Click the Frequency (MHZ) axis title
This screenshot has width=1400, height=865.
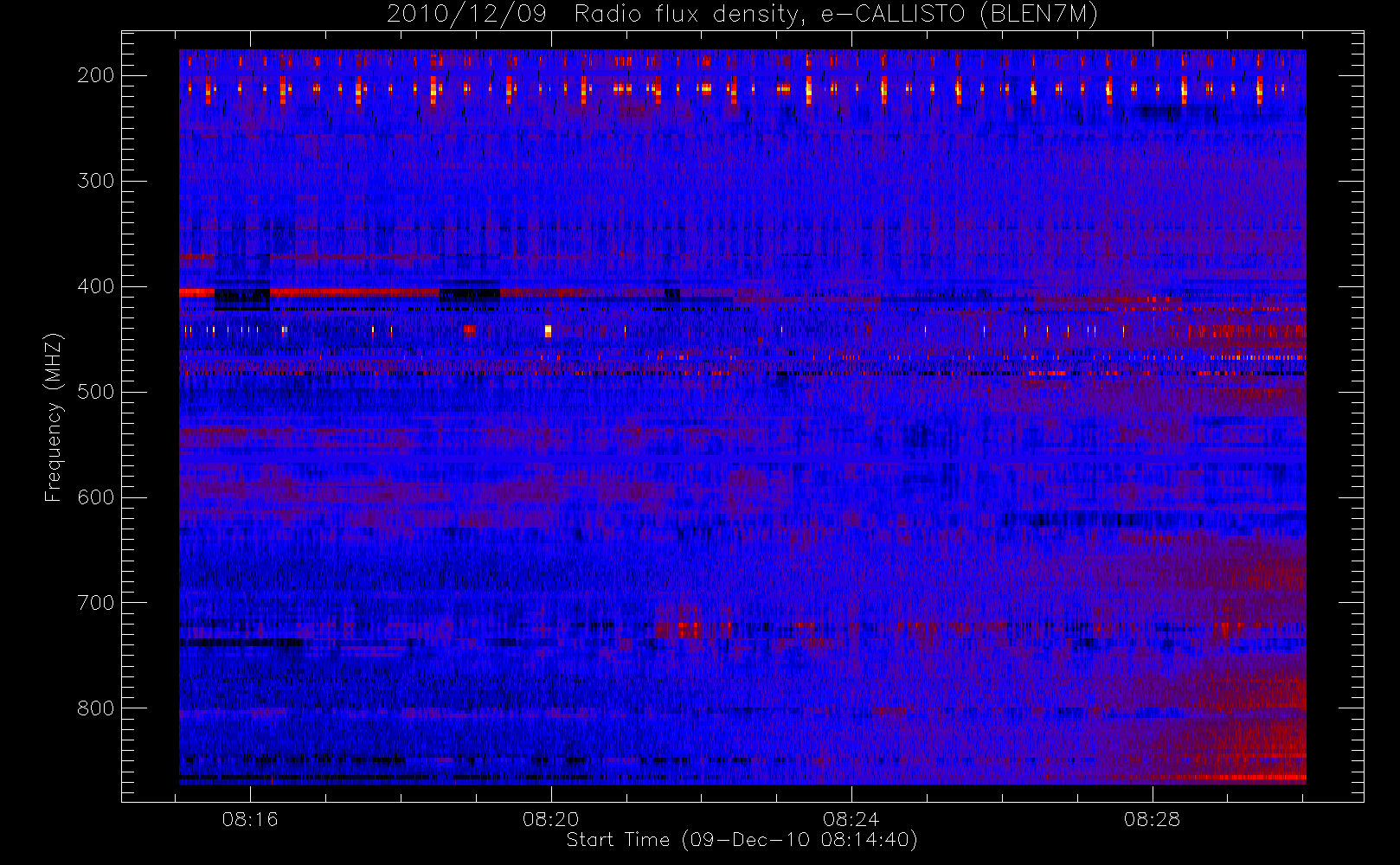coord(54,417)
